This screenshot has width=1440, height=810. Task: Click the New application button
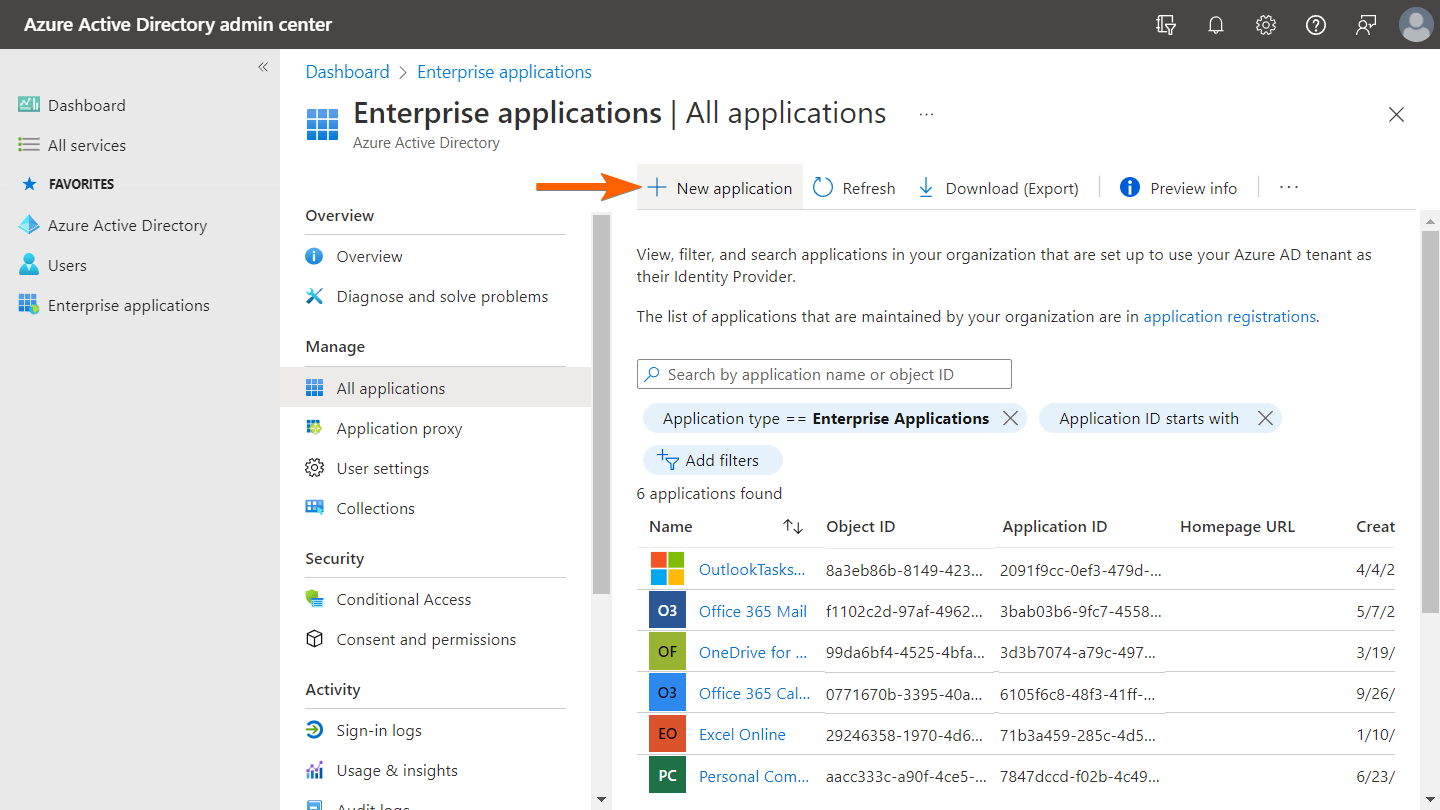point(720,188)
